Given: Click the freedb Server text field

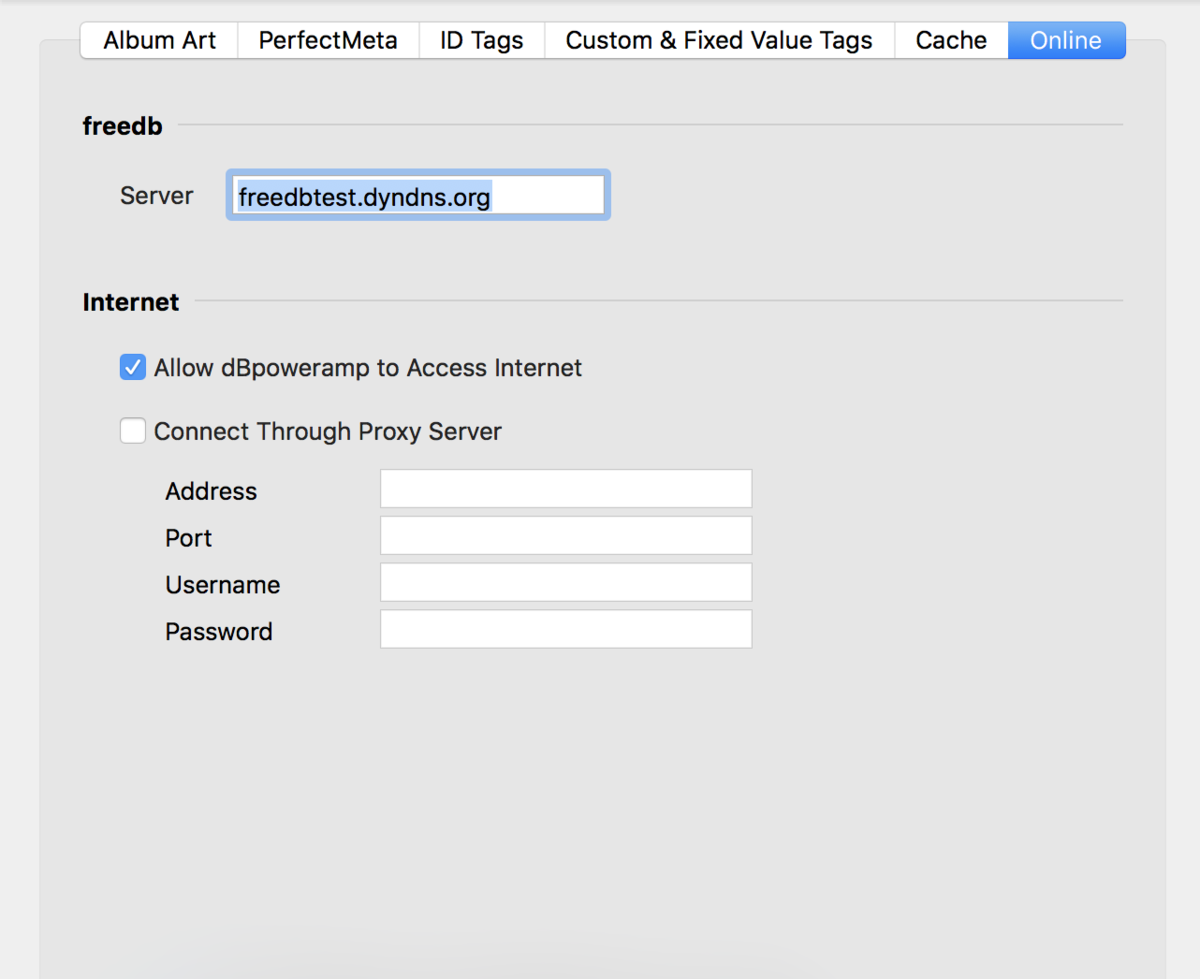Looking at the screenshot, I should pyautogui.click(x=418, y=195).
